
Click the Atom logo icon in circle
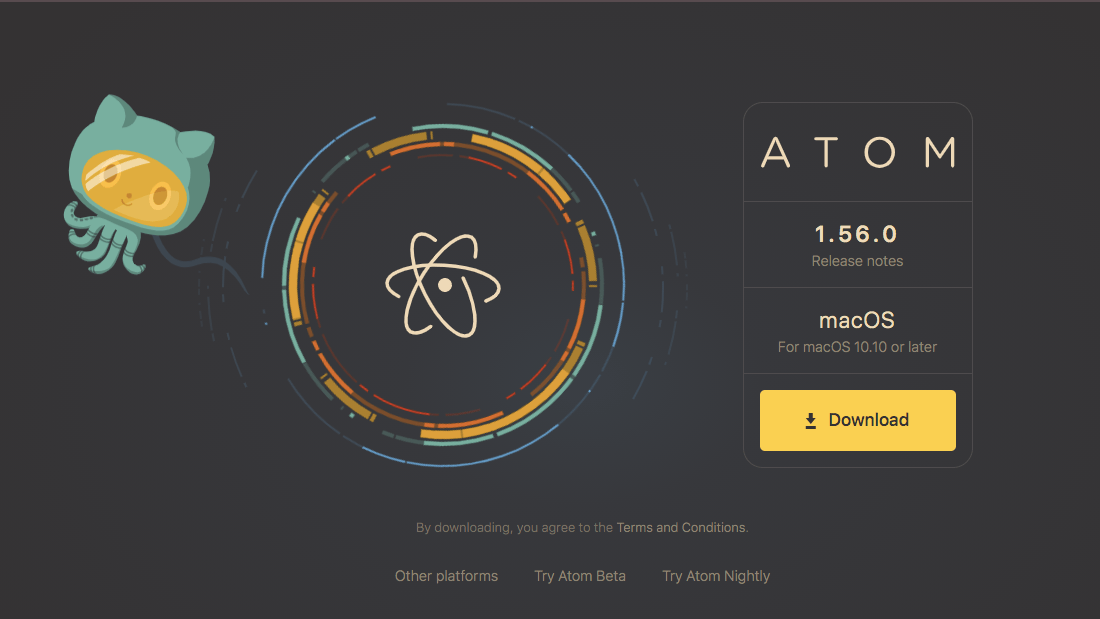point(443,284)
